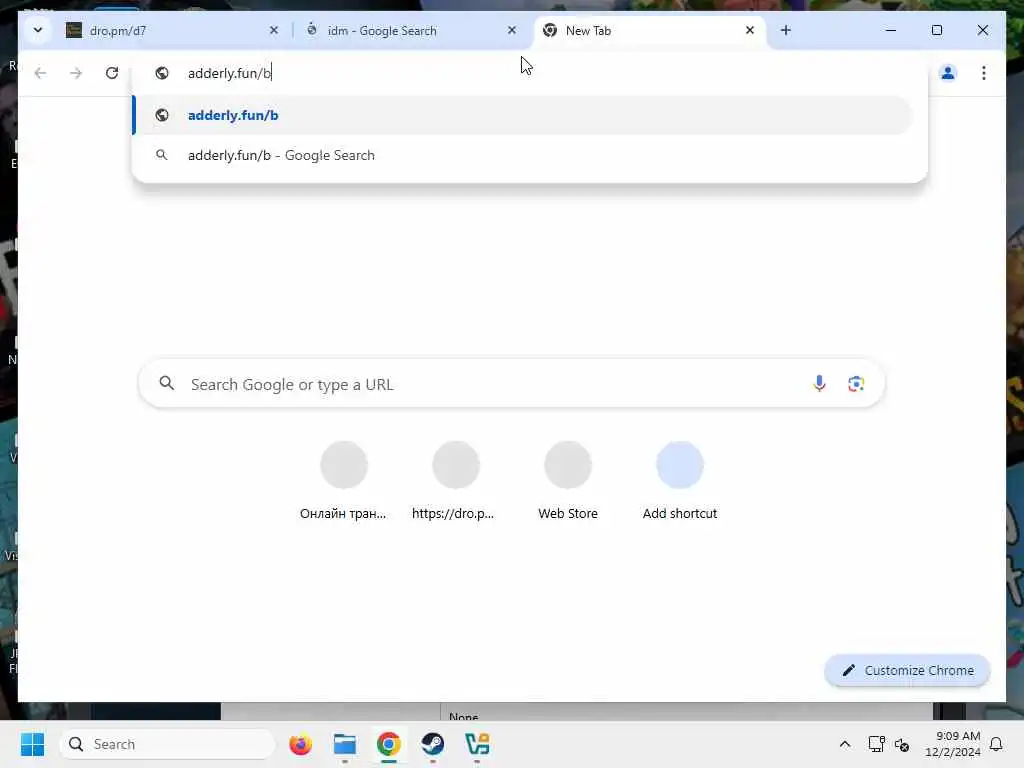Choose the adderly.fun/b URL suggestion
1024x768 pixels.
(x=522, y=115)
